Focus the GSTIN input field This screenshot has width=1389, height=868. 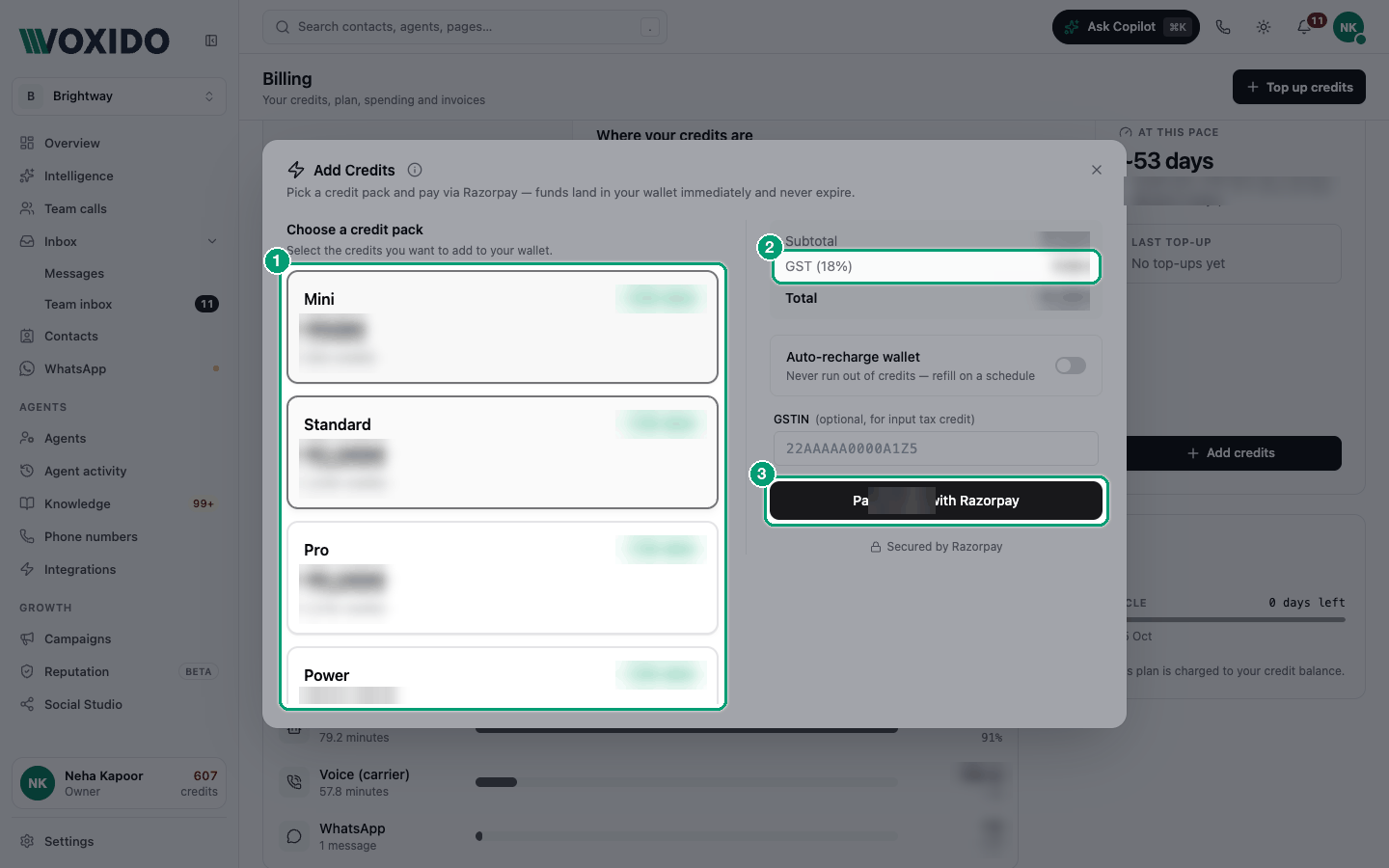coord(936,448)
